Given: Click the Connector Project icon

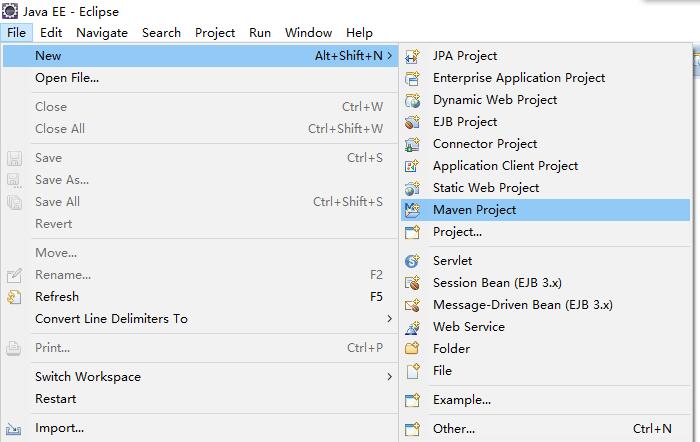Looking at the screenshot, I should point(412,144).
